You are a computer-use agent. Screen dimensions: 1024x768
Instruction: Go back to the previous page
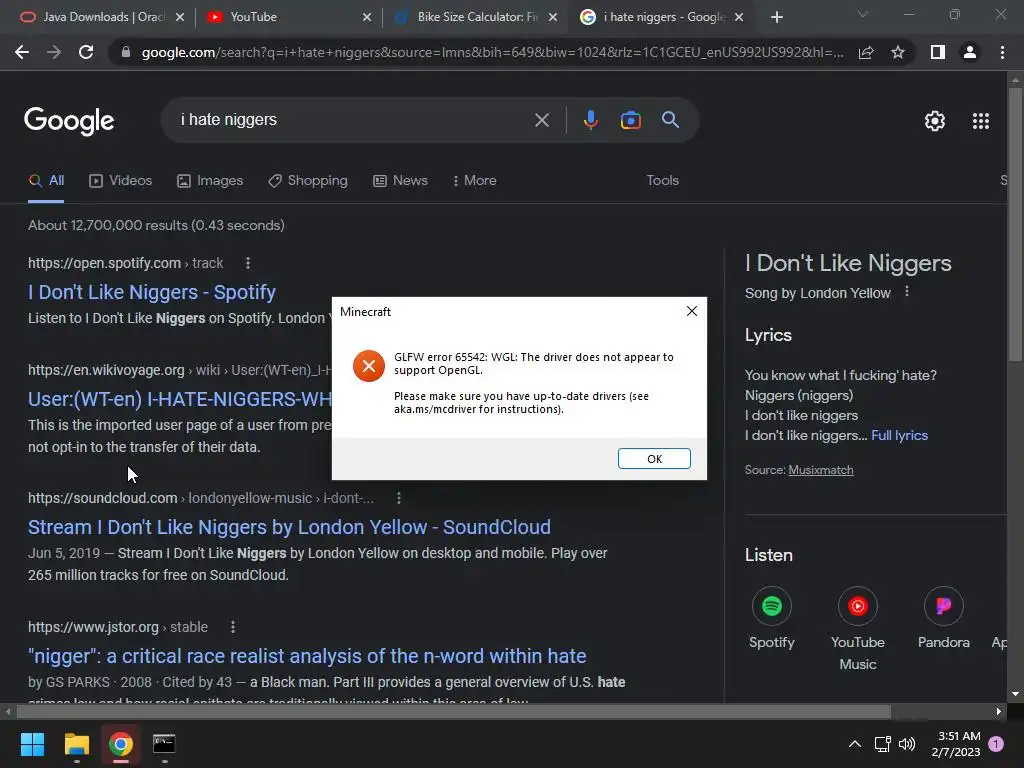[22, 52]
